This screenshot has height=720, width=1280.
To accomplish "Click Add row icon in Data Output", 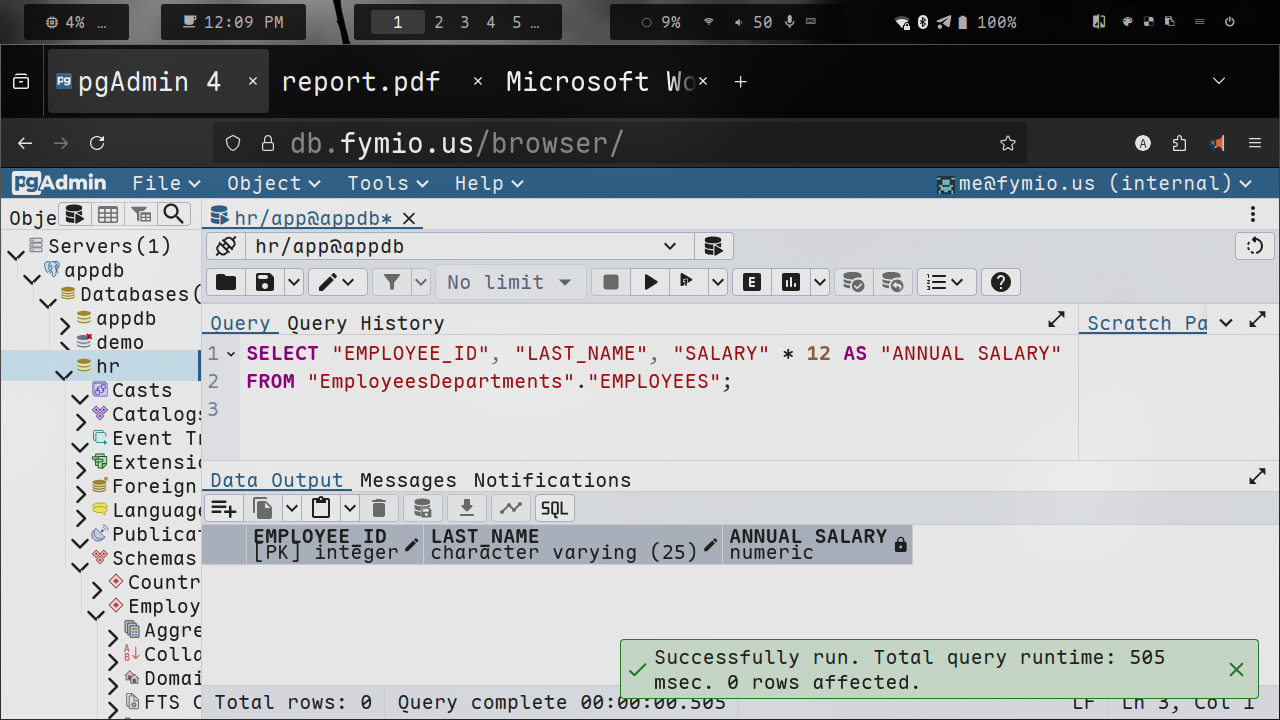I will 224,508.
